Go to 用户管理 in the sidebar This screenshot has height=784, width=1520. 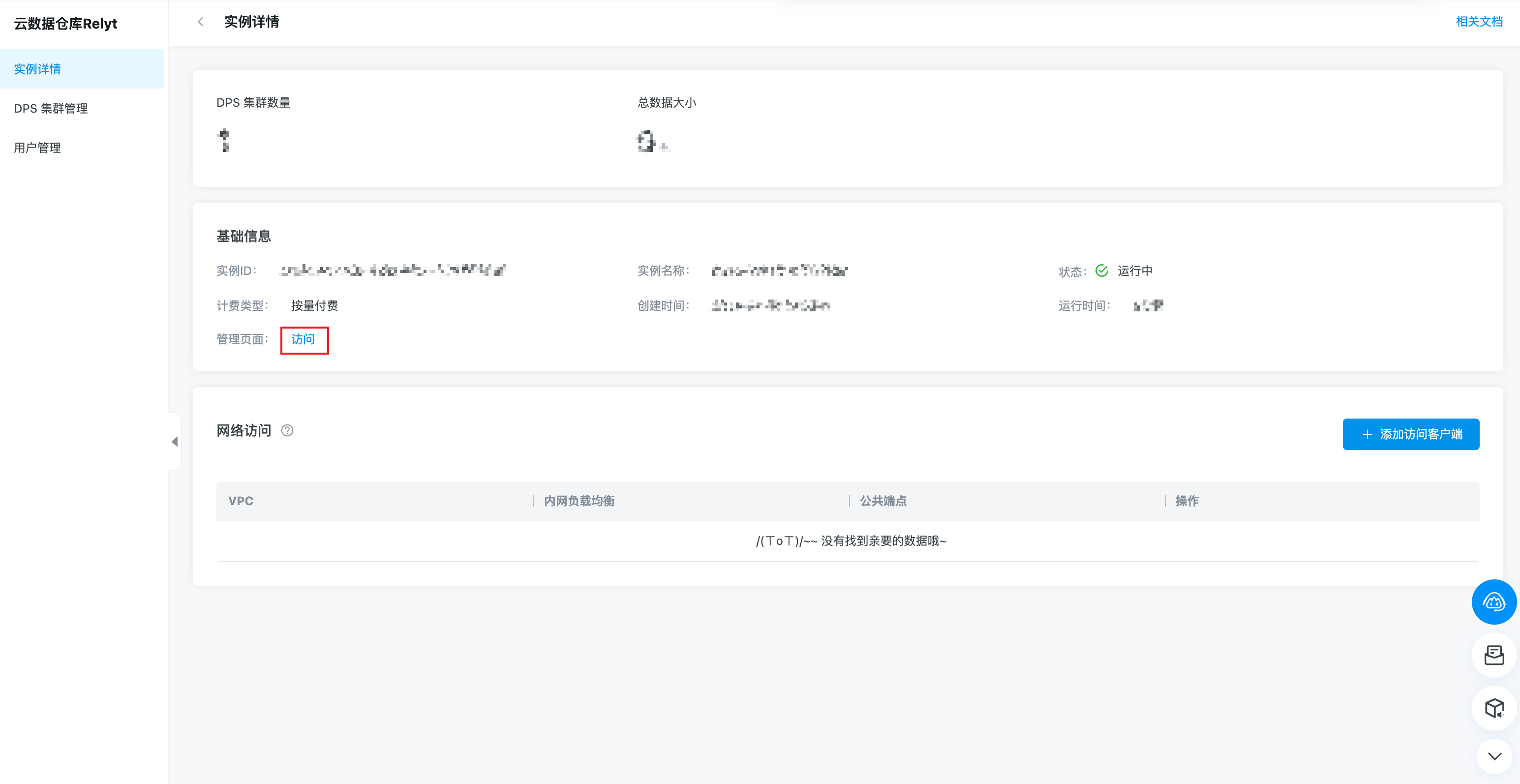[38, 148]
